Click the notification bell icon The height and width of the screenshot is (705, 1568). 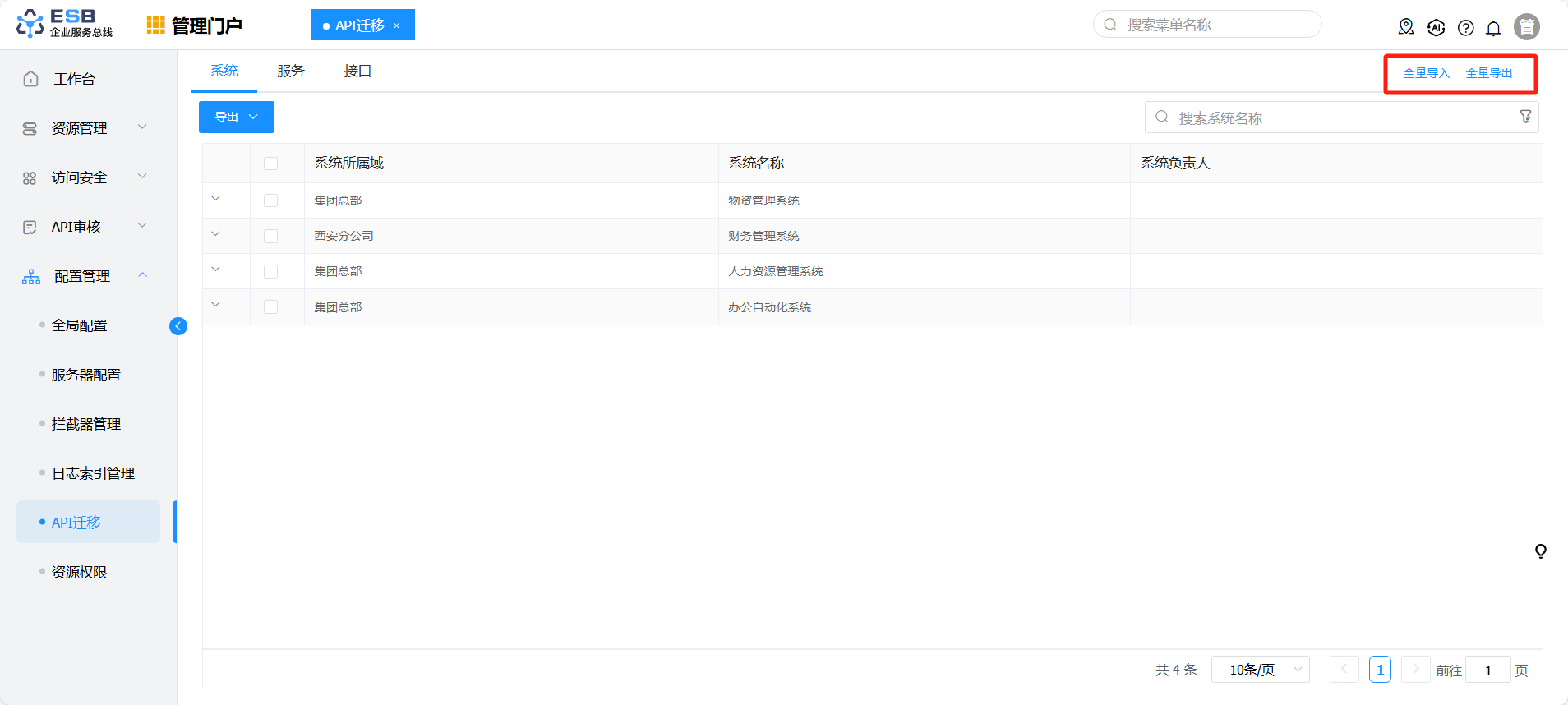coord(1493,28)
